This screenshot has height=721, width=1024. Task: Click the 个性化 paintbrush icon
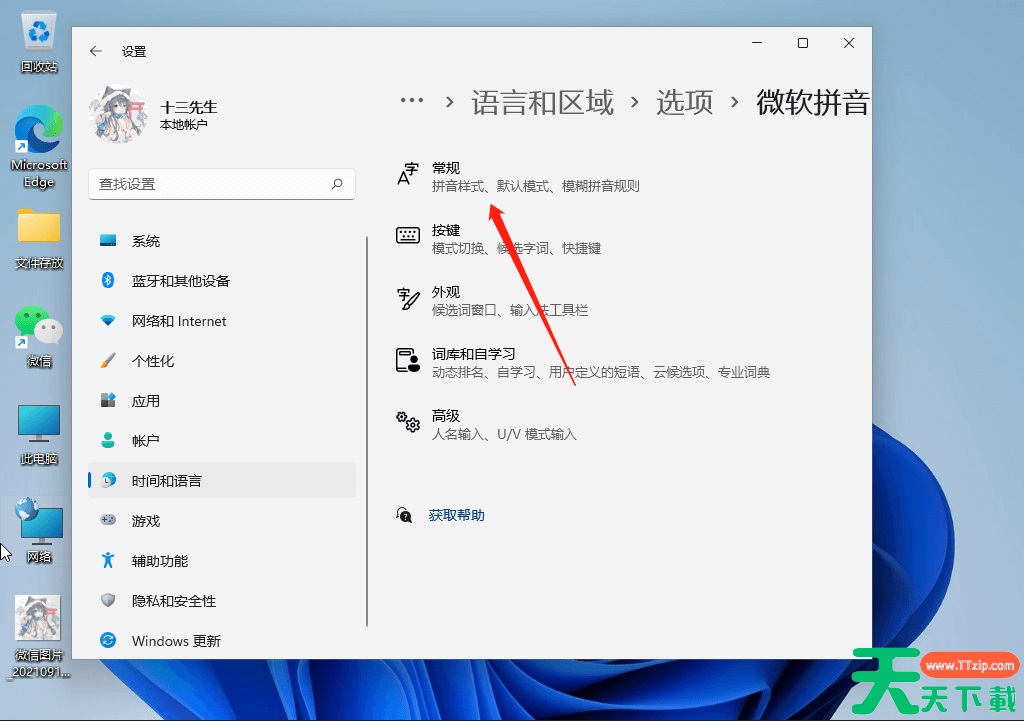point(108,360)
